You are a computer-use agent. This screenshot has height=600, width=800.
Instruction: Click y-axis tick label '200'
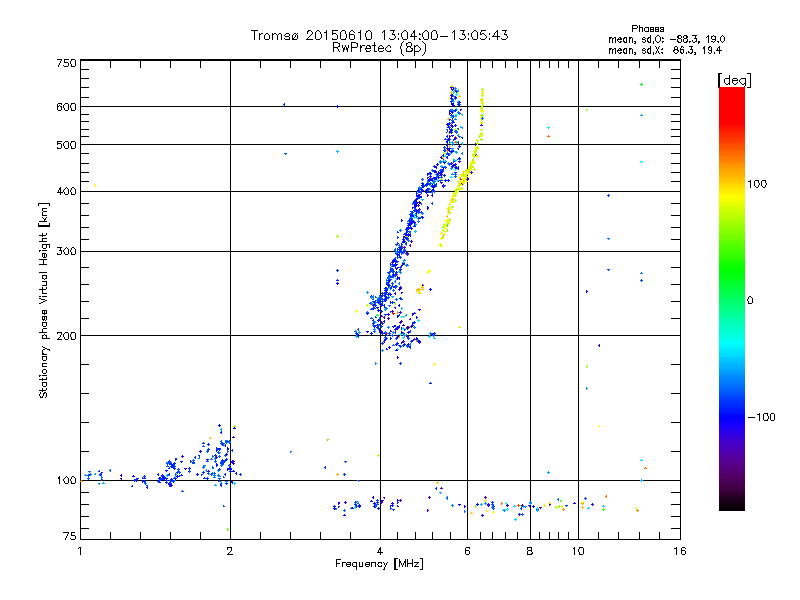click(x=66, y=336)
